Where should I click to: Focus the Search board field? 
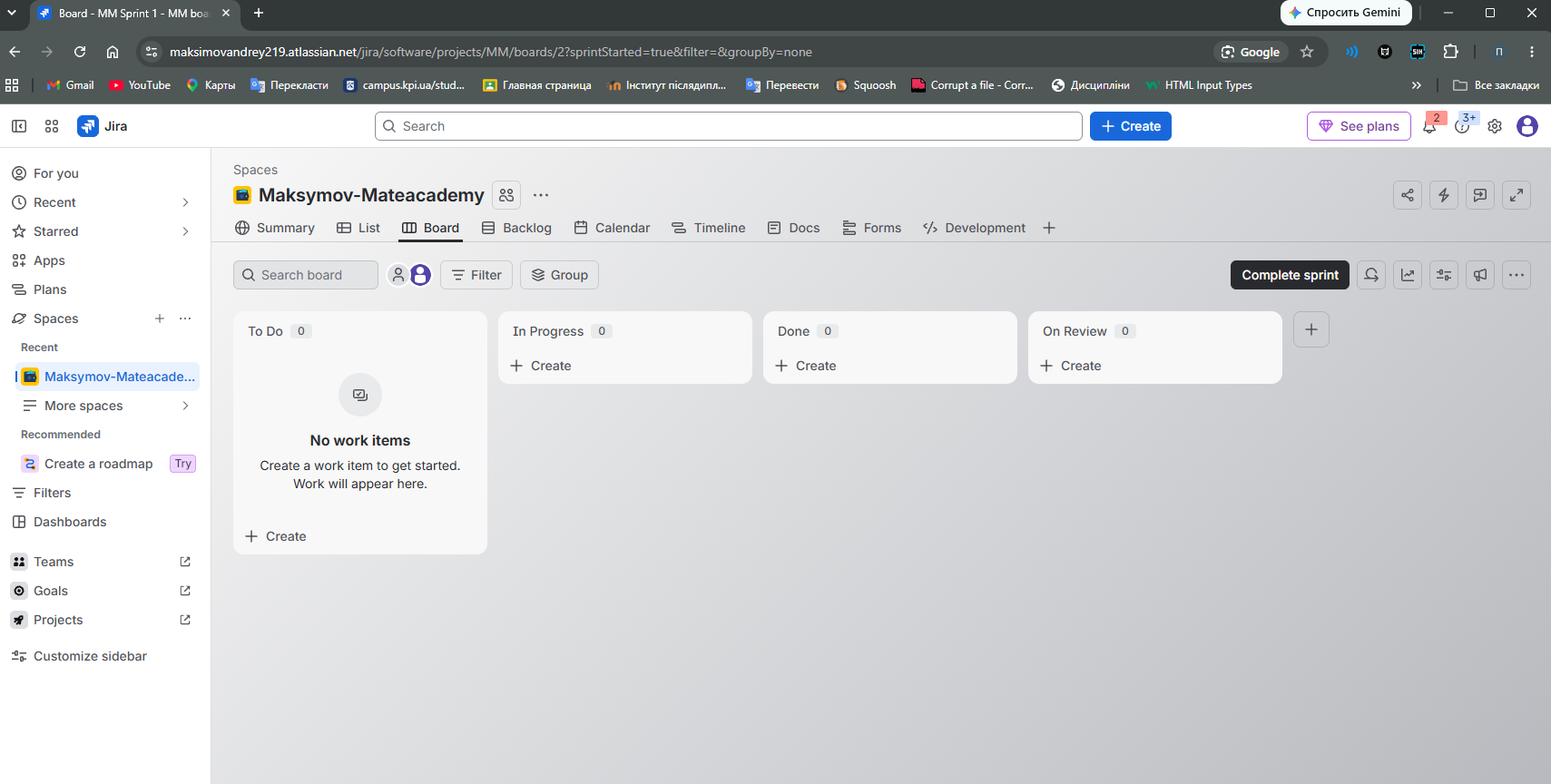click(x=306, y=275)
